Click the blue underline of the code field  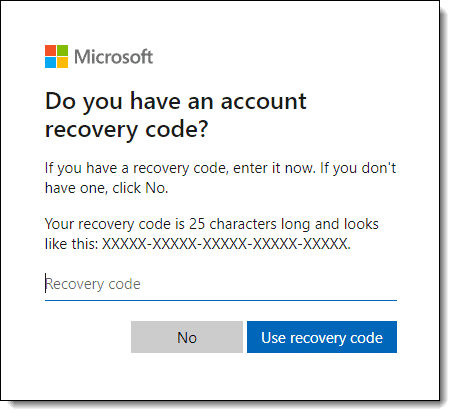(x=221, y=300)
